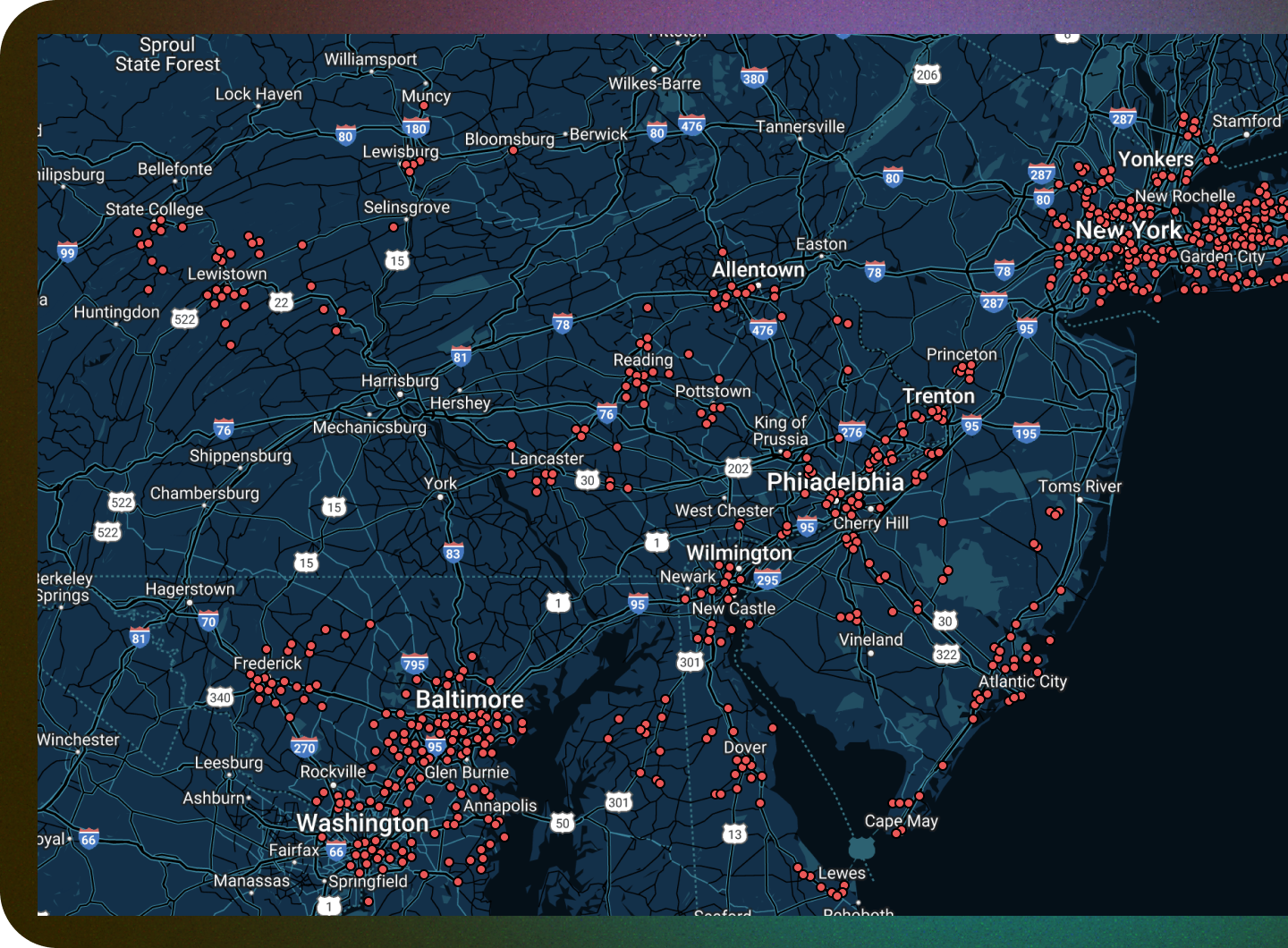Click the Lancaster label
Viewport: 1288px width, 948px height.
(547, 458)
